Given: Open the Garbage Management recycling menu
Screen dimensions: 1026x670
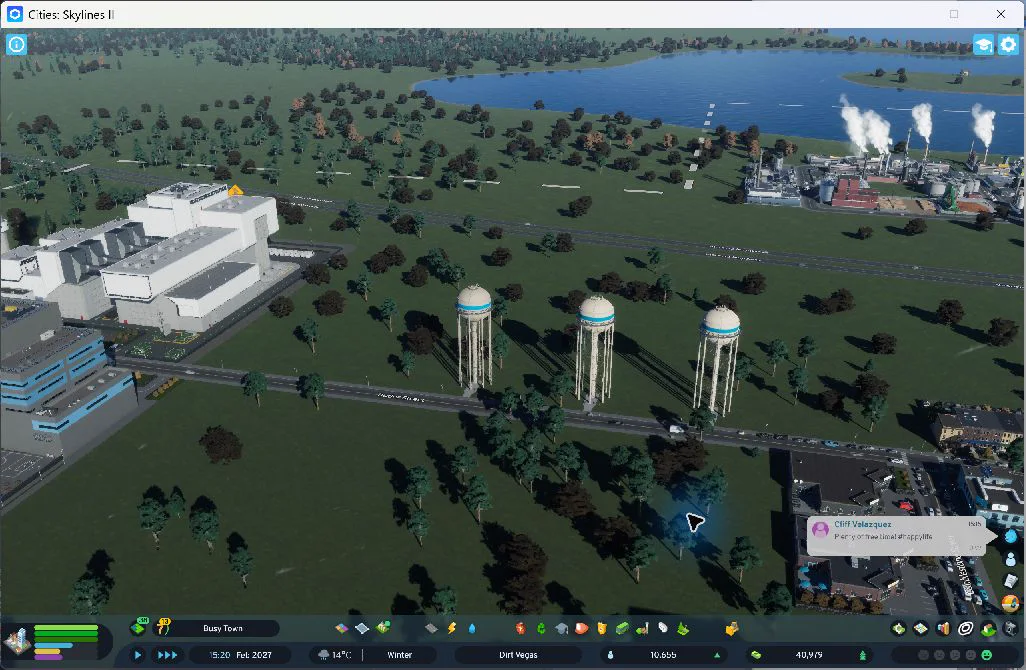Looking at the screenshot, I should [x=541, y=628].
